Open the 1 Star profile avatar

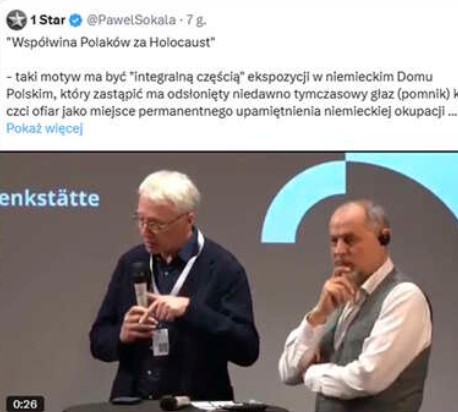point(16,20)
